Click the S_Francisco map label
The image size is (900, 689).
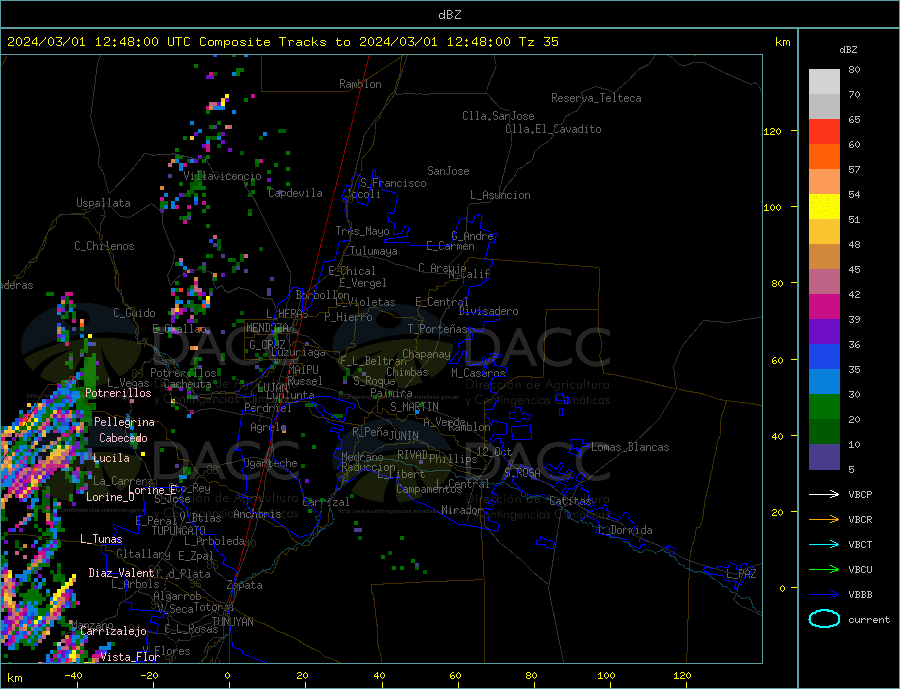(393, 183)
